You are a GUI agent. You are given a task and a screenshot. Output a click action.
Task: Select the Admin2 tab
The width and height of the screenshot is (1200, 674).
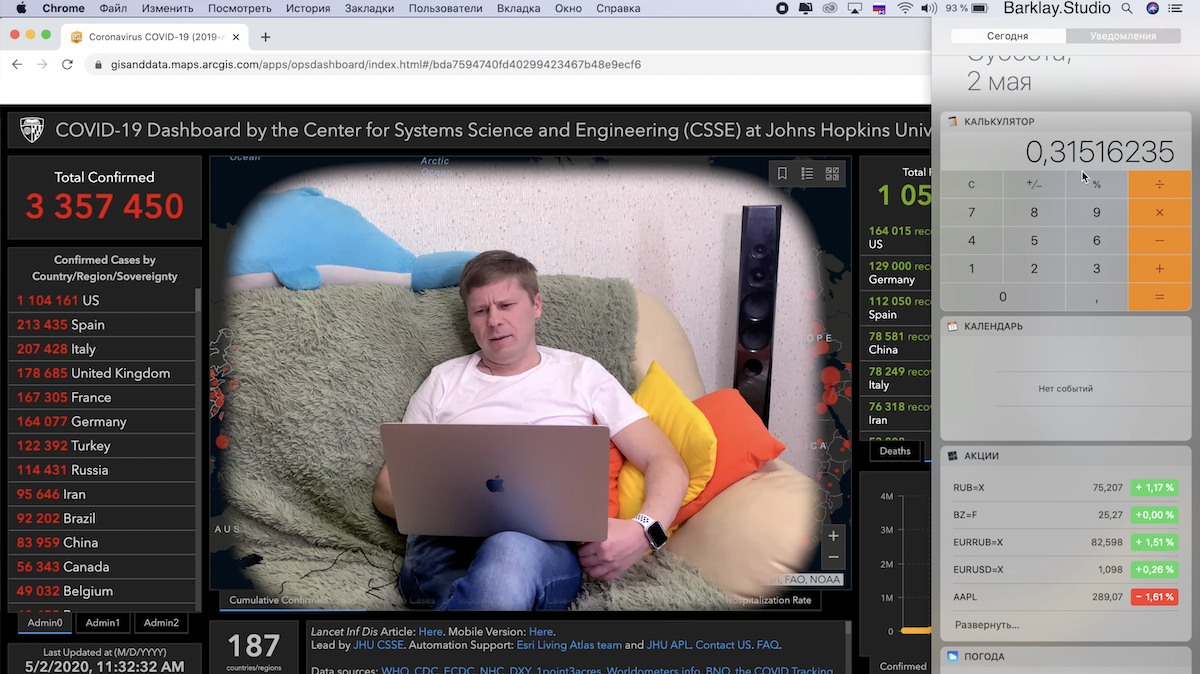pyautogui.click(x=161, y=622)
